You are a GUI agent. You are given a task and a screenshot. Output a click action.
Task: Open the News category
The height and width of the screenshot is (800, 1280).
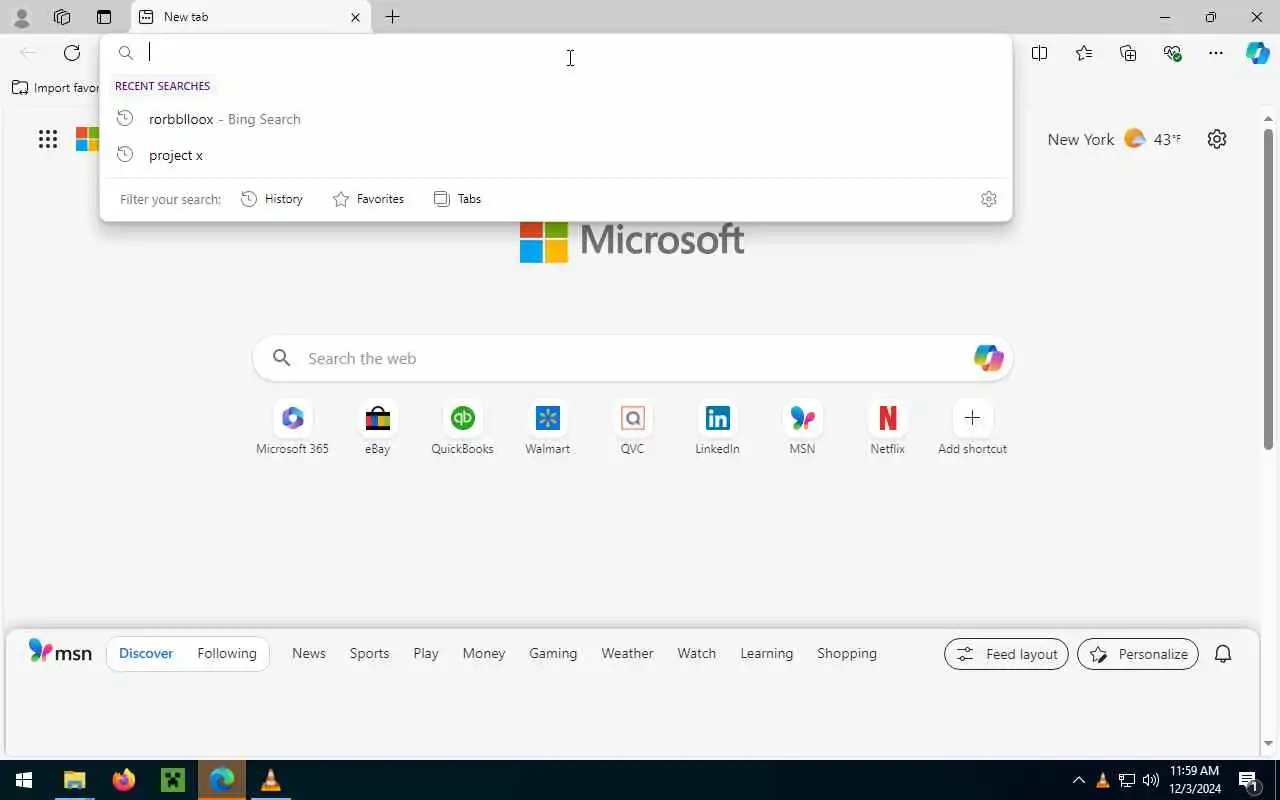[309, 653]
